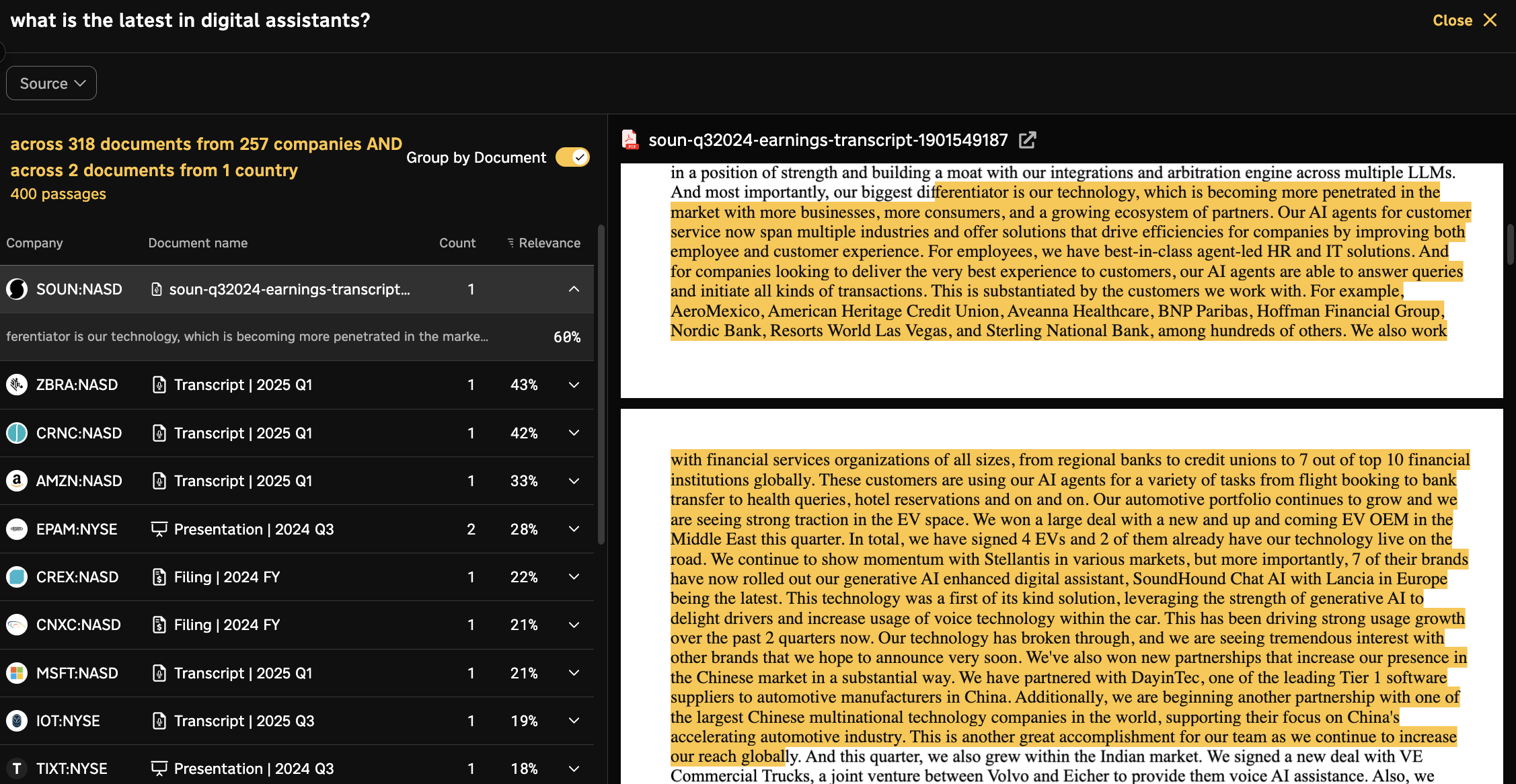Click 33% relevance value for AMZN:NASD
1516x784 pixels.
[x=524, y=481]
